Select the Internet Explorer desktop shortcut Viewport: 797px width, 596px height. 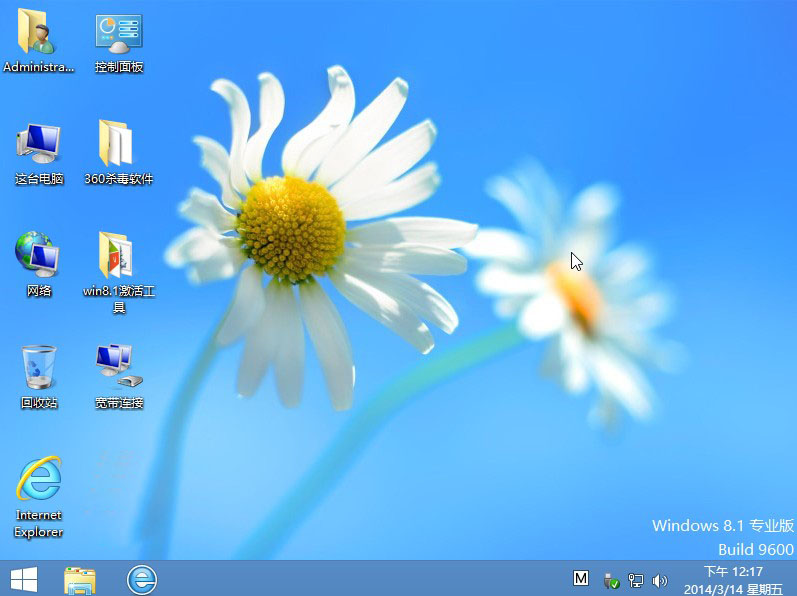tap(38, 481)
